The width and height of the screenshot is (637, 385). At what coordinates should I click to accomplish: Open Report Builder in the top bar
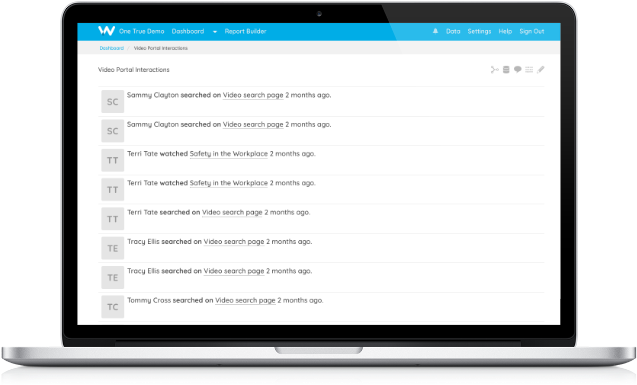pyautogui.click(x=245, y=31)
